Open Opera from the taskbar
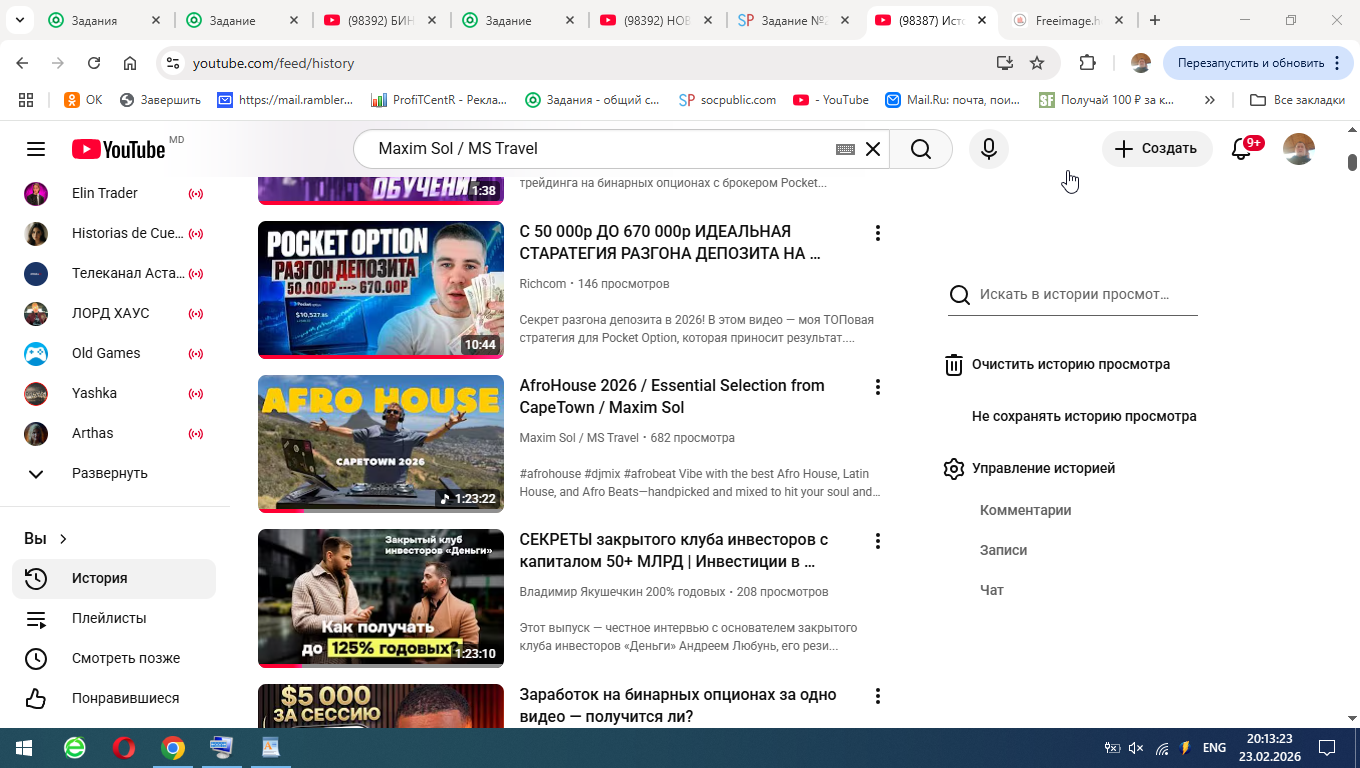 124,748
